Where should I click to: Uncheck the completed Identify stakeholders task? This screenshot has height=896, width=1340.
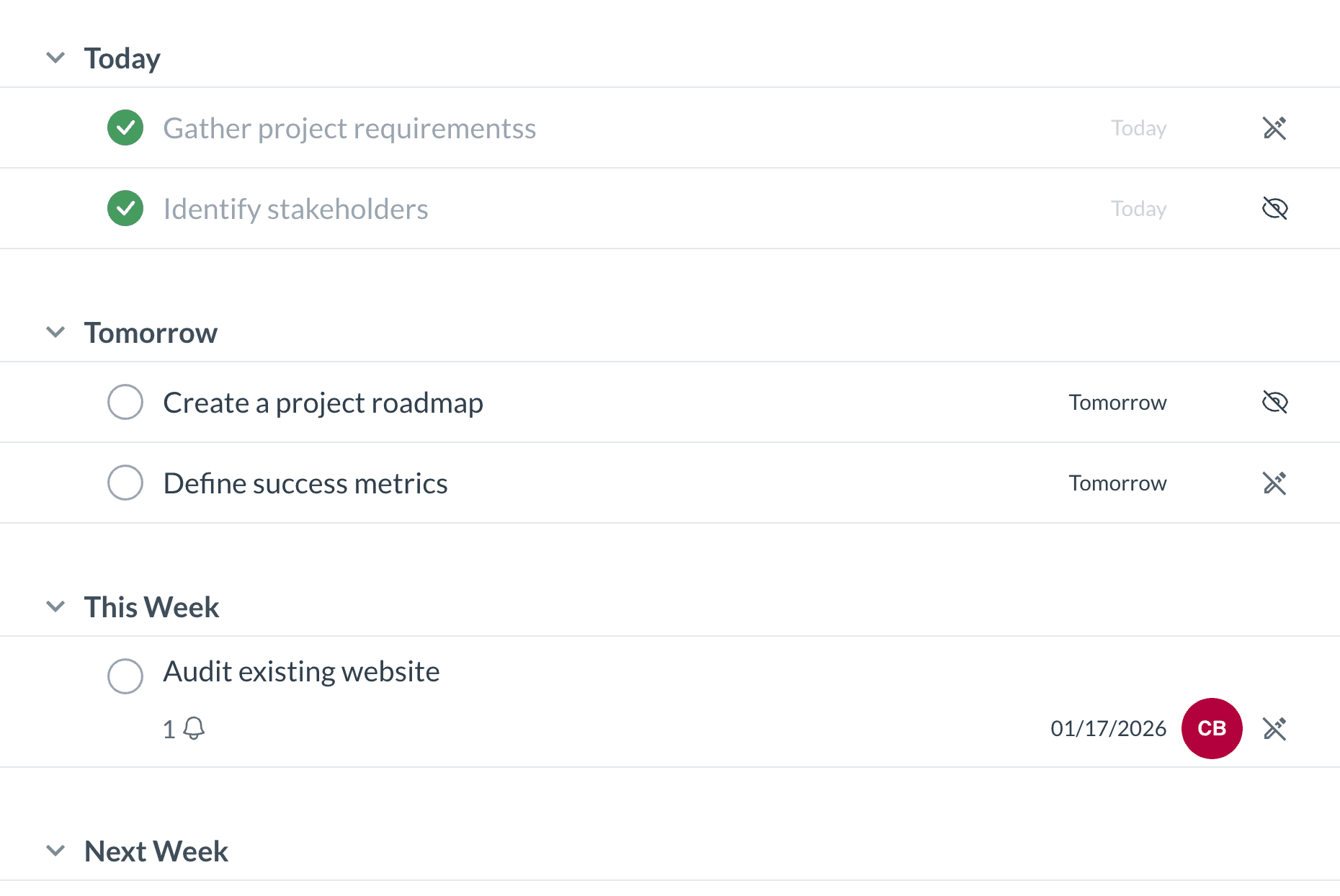(x=125, y=209)
